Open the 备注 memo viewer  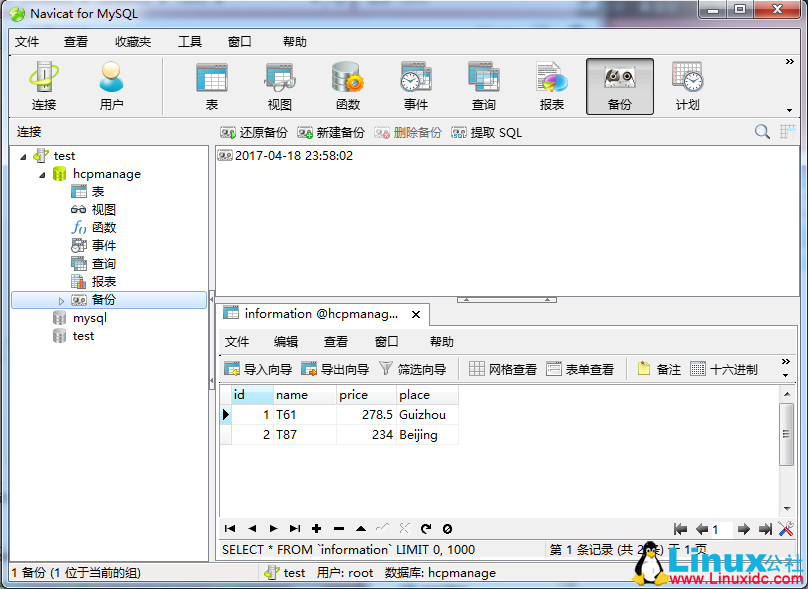(x=659, y=369)
